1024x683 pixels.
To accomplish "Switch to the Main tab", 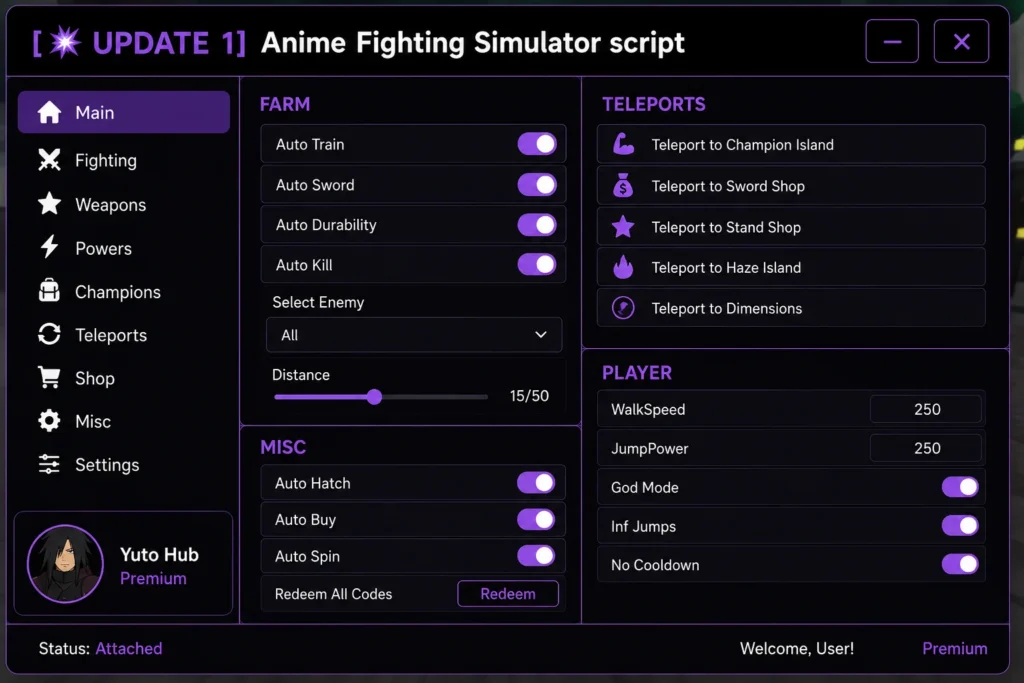I will click(x=123, y=112).
